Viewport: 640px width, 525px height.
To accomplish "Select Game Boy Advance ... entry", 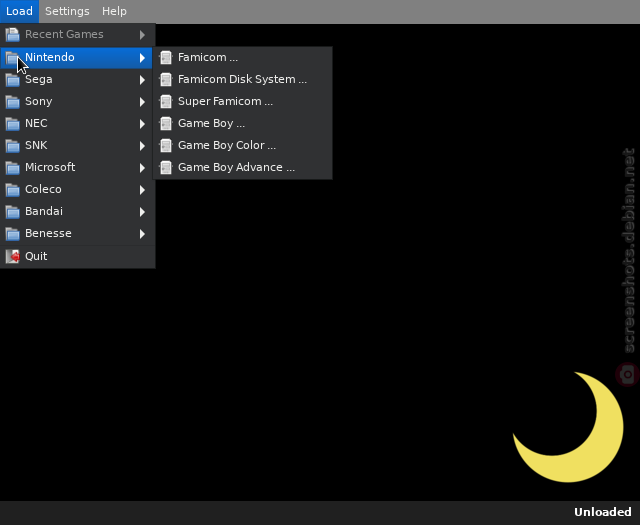I will [242, 168].
